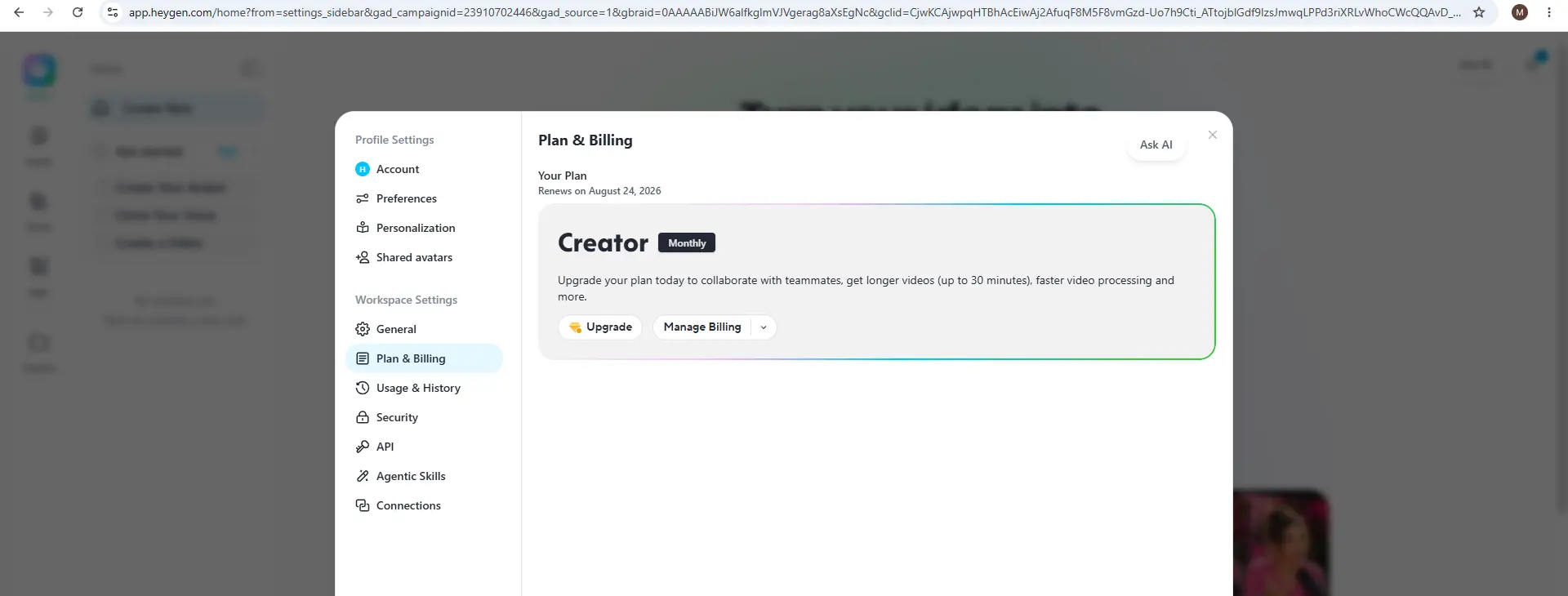Screen dimensions: 1568x596
Task: Open Preferences settings
Action: point(424,198)
